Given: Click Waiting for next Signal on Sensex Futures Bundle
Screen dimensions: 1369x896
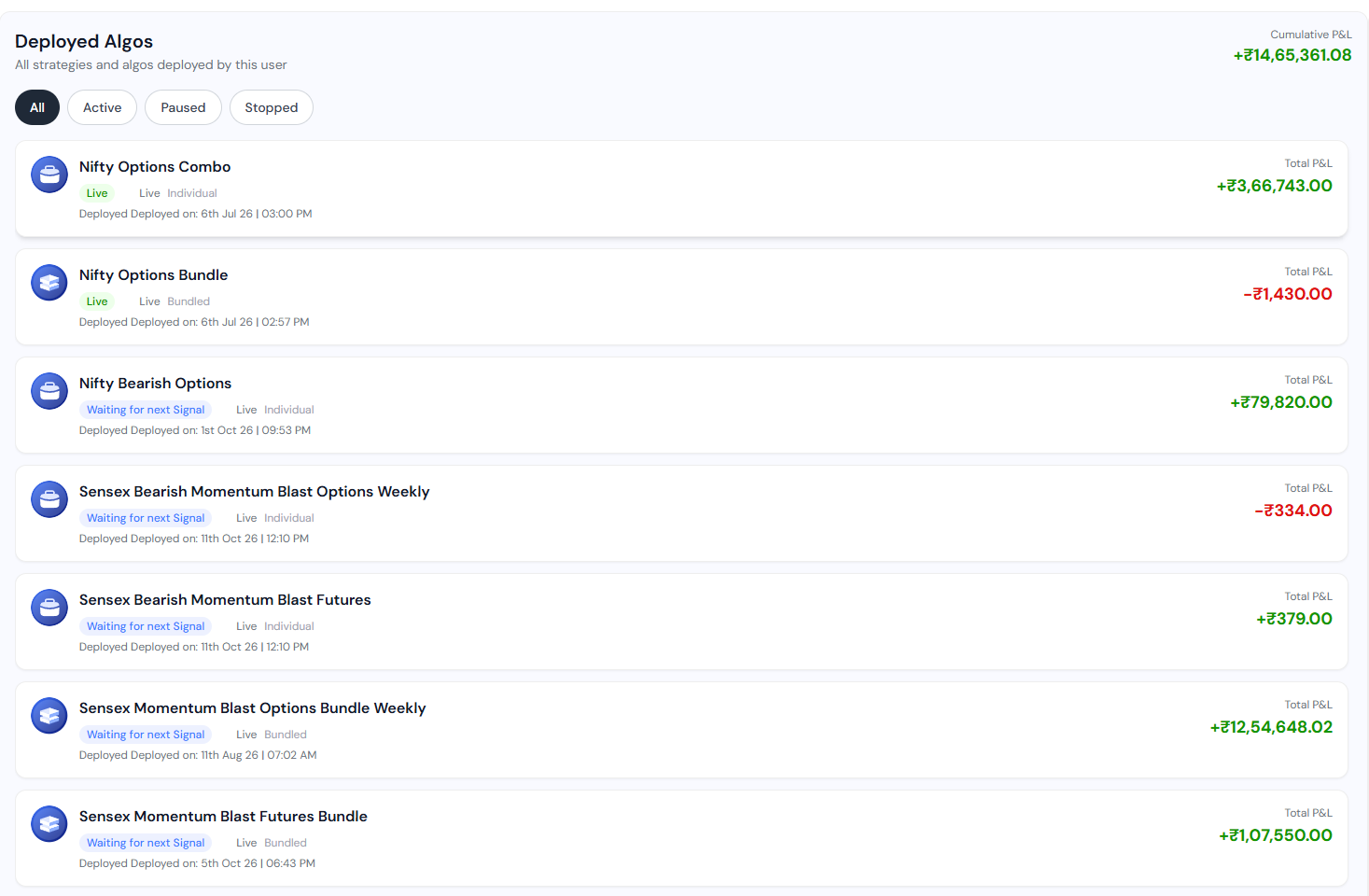Looking at the screenshot, I should 146,843.
